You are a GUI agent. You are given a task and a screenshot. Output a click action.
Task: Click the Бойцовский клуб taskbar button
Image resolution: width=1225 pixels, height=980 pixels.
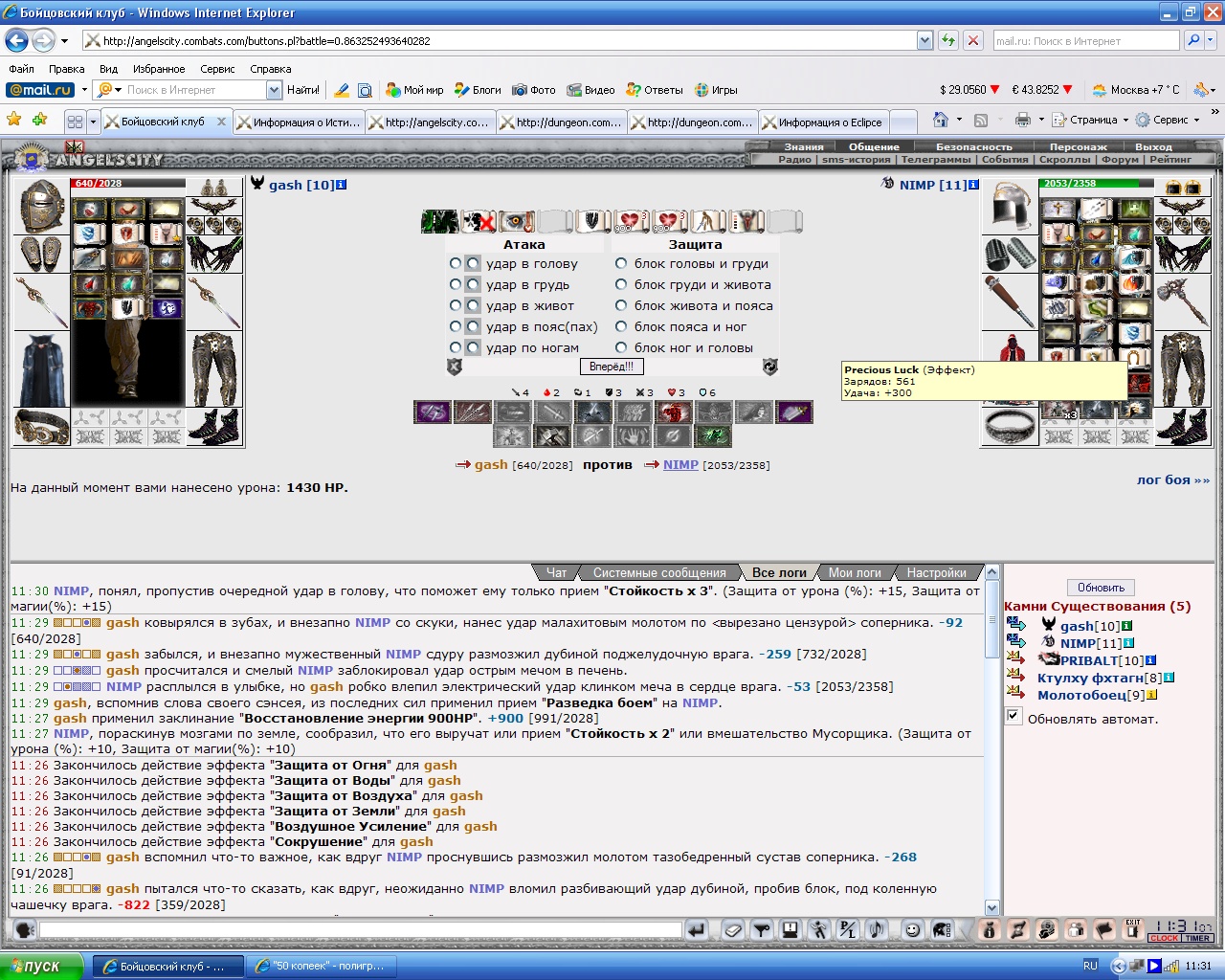(x=167, y=966)
